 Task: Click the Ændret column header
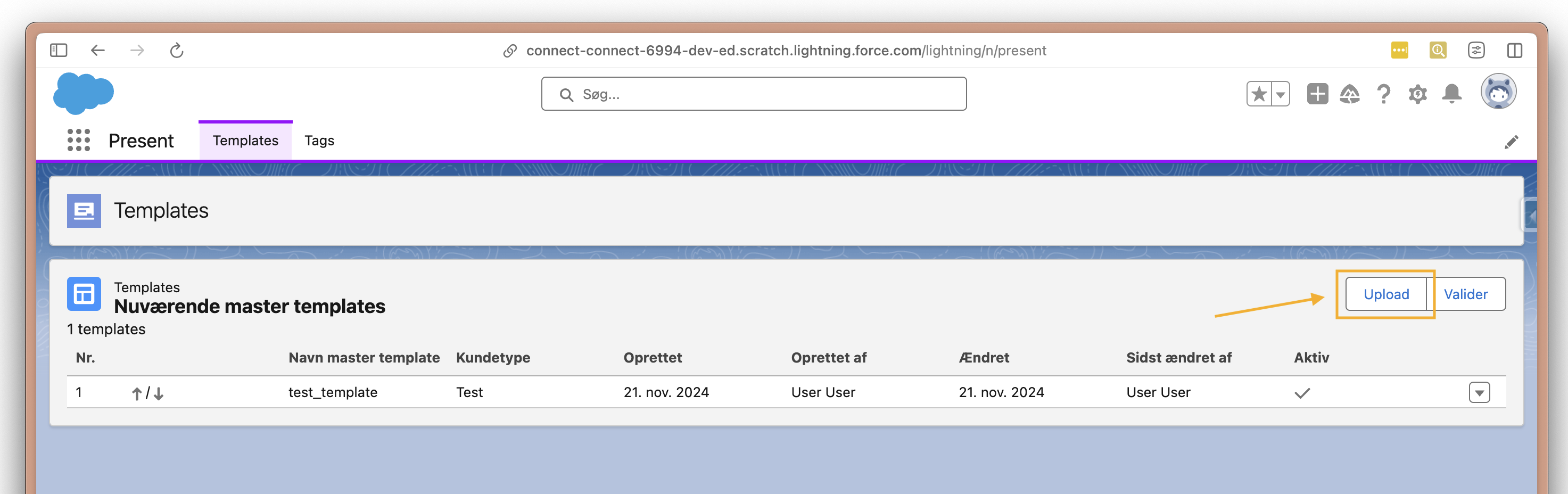coord(984,358)
